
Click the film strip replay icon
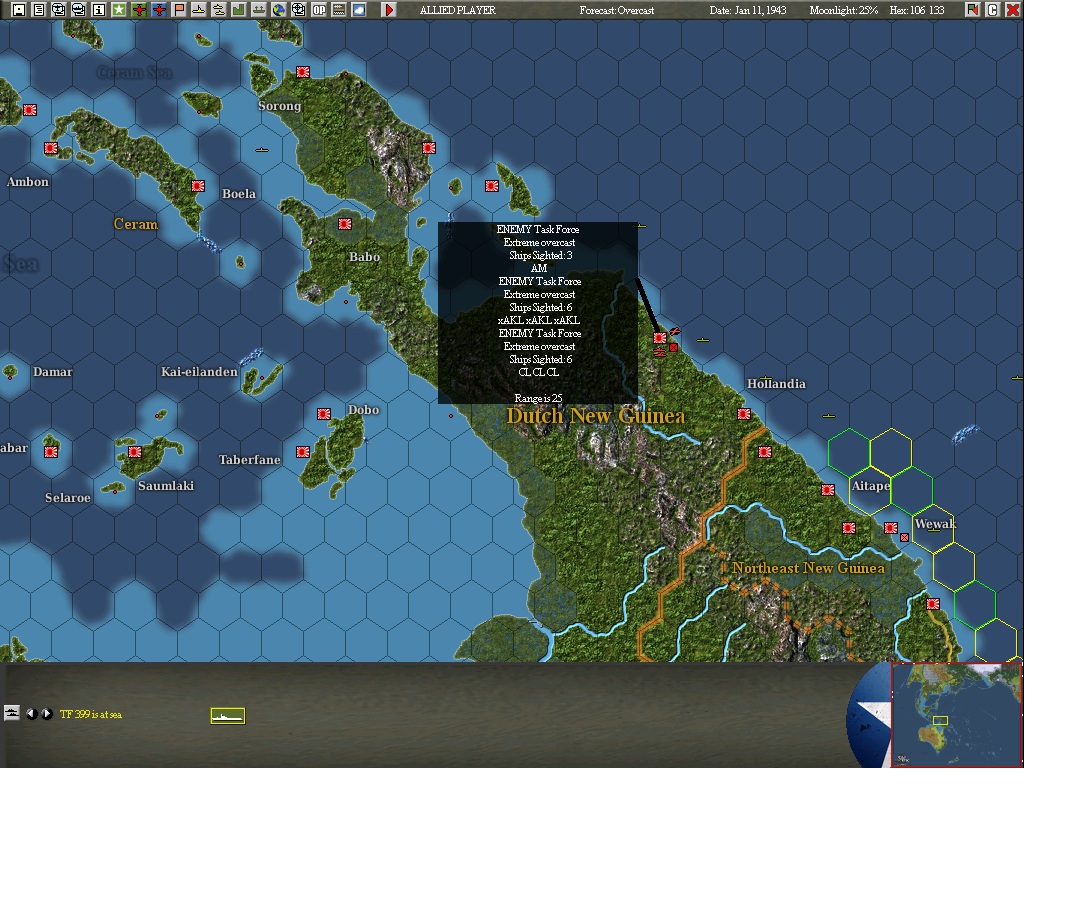338,10
